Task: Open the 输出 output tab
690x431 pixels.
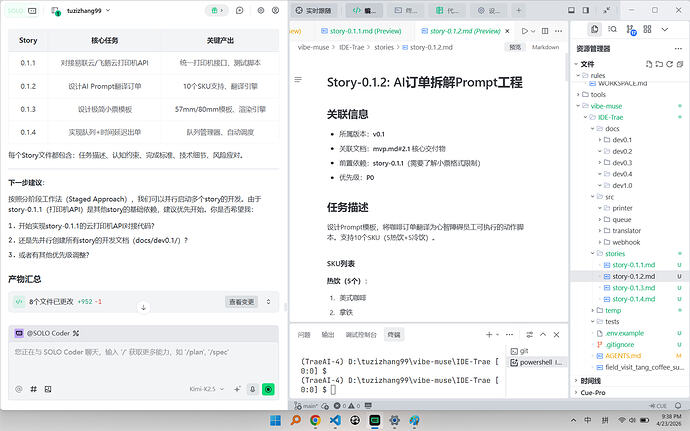Action: (327, 335)
